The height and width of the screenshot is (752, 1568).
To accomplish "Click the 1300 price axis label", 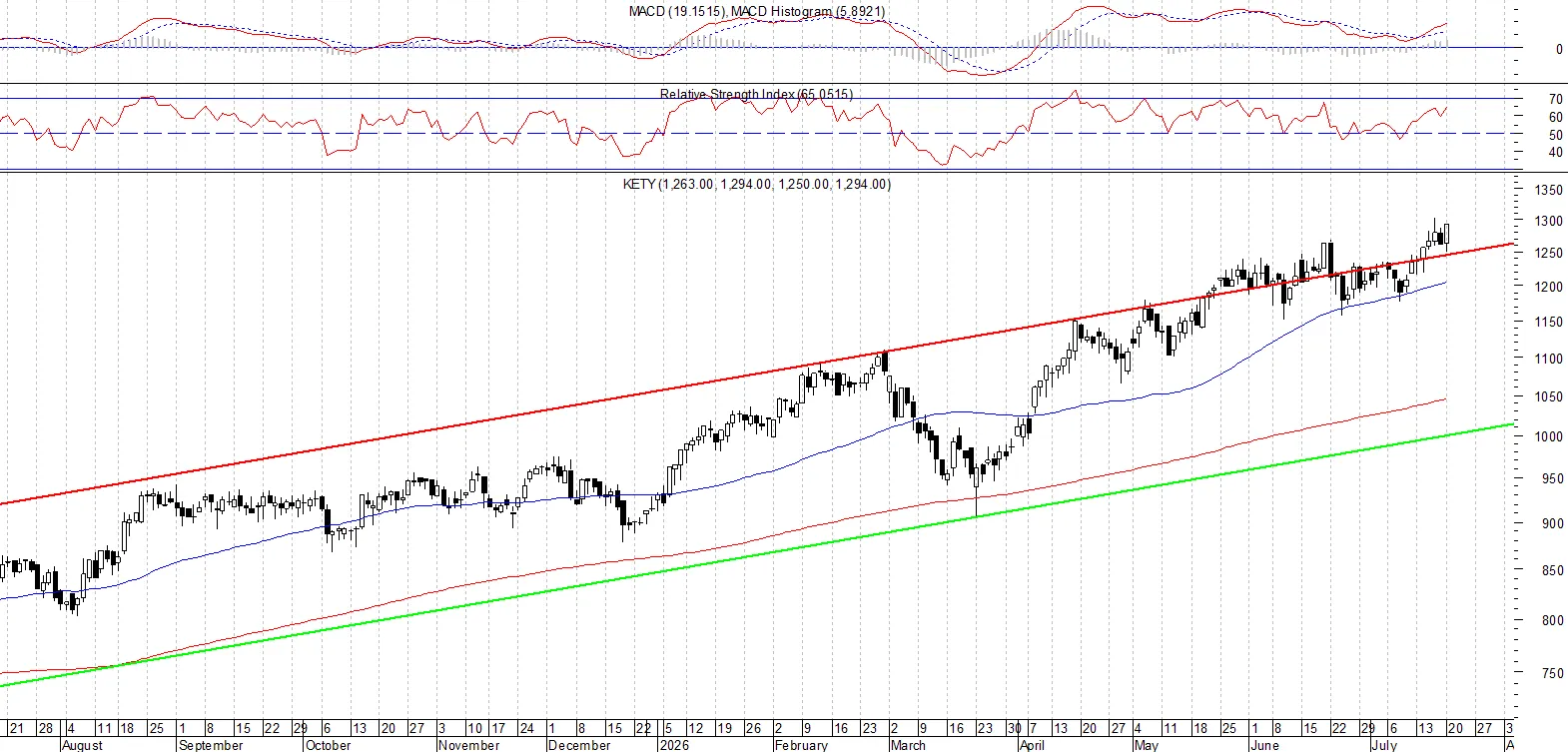I will [x=1550, y=221].
